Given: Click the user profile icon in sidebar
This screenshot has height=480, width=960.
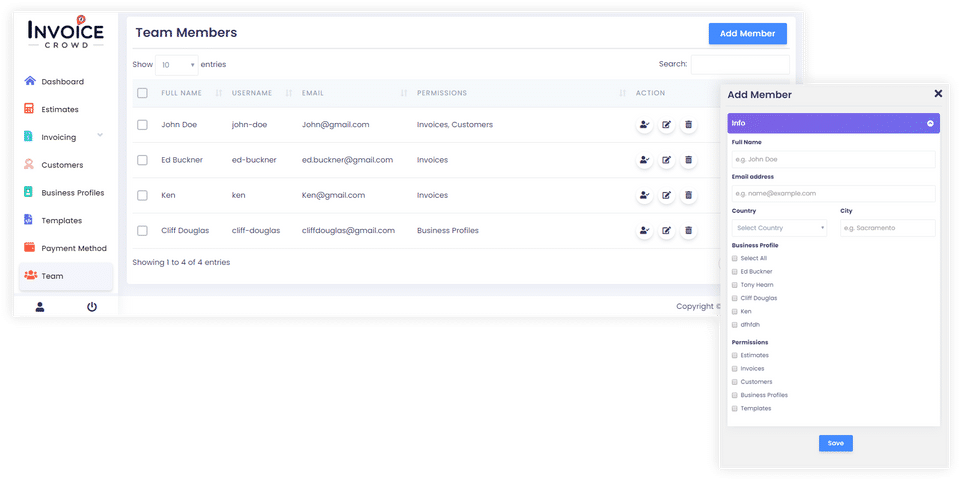Looking at the screenshot, I should coord(40,307).
